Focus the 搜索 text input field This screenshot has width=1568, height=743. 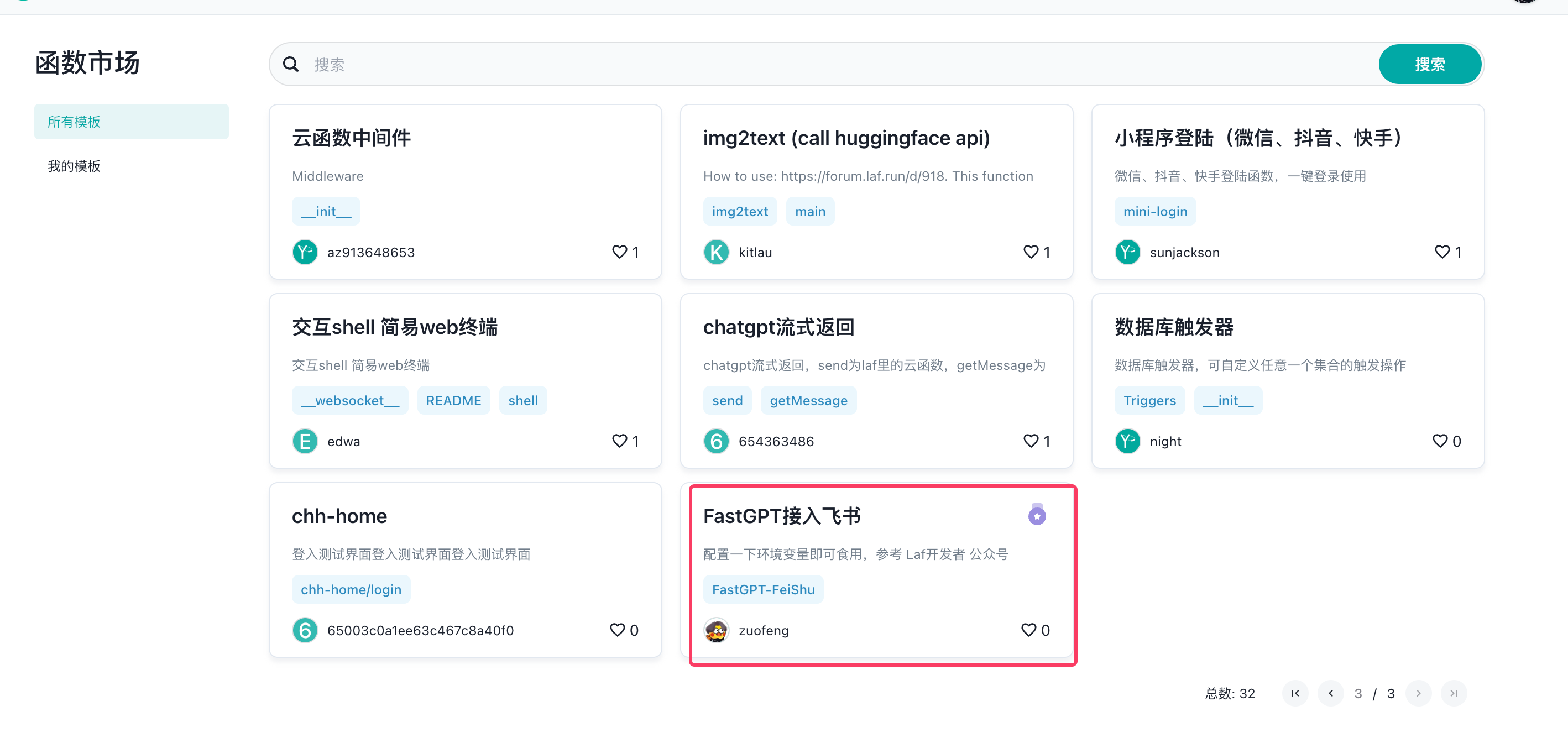coord(840,65)
